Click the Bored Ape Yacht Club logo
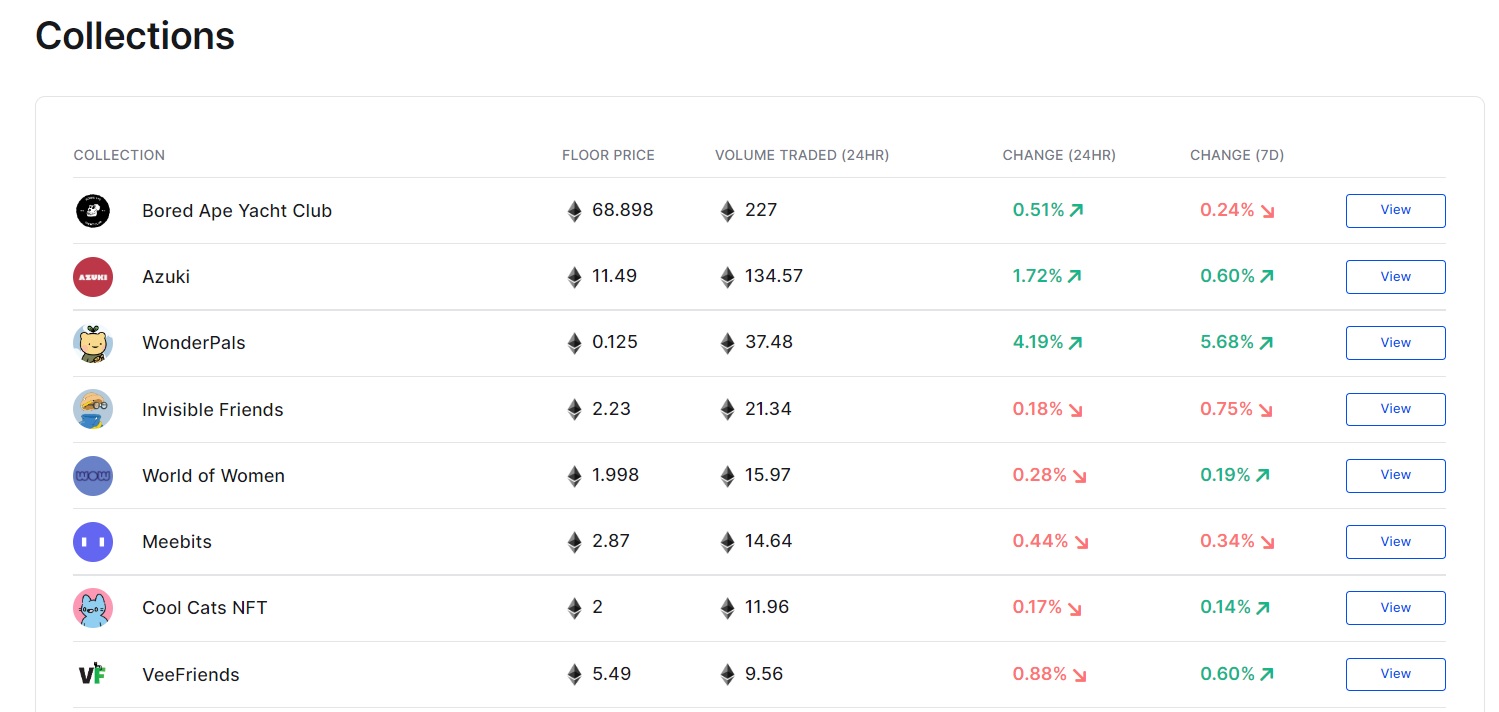The height and width of the screenshot is (712, 1499). (93, 210)
